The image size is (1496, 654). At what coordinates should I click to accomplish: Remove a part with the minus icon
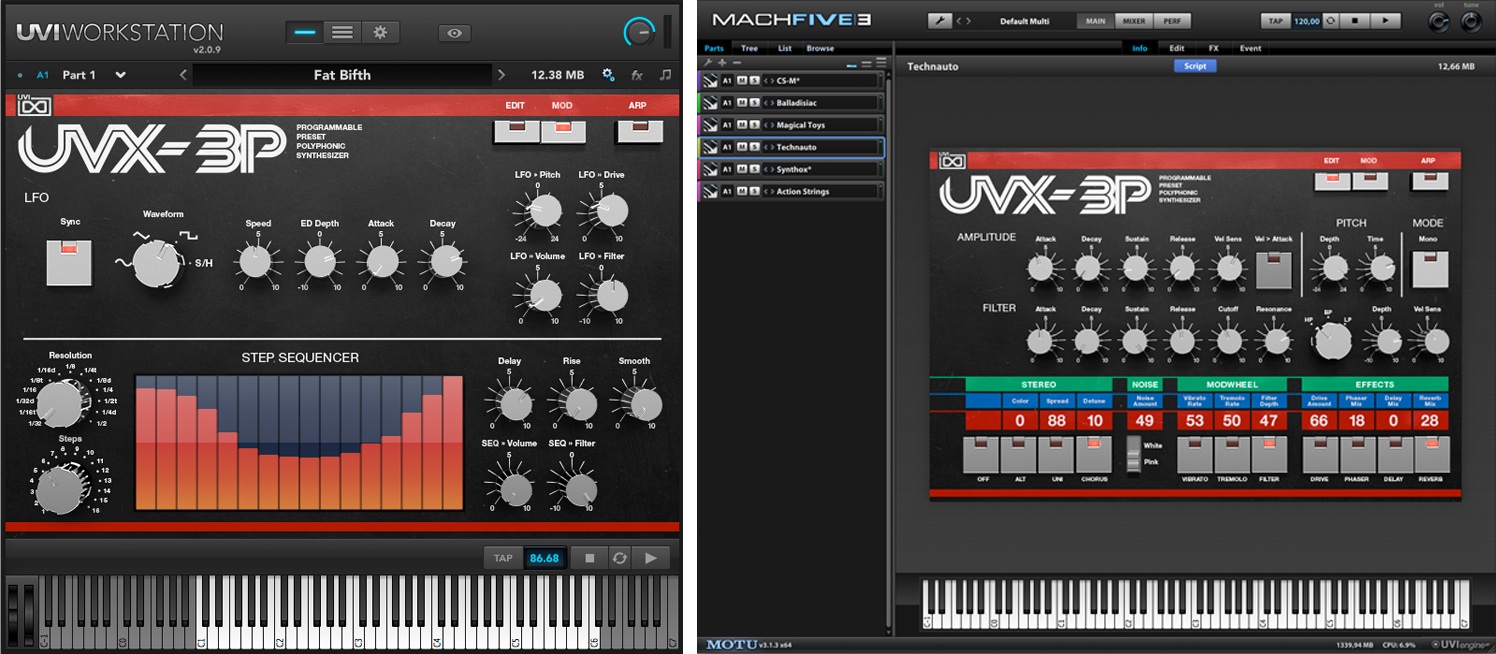(x=737, y=63)
